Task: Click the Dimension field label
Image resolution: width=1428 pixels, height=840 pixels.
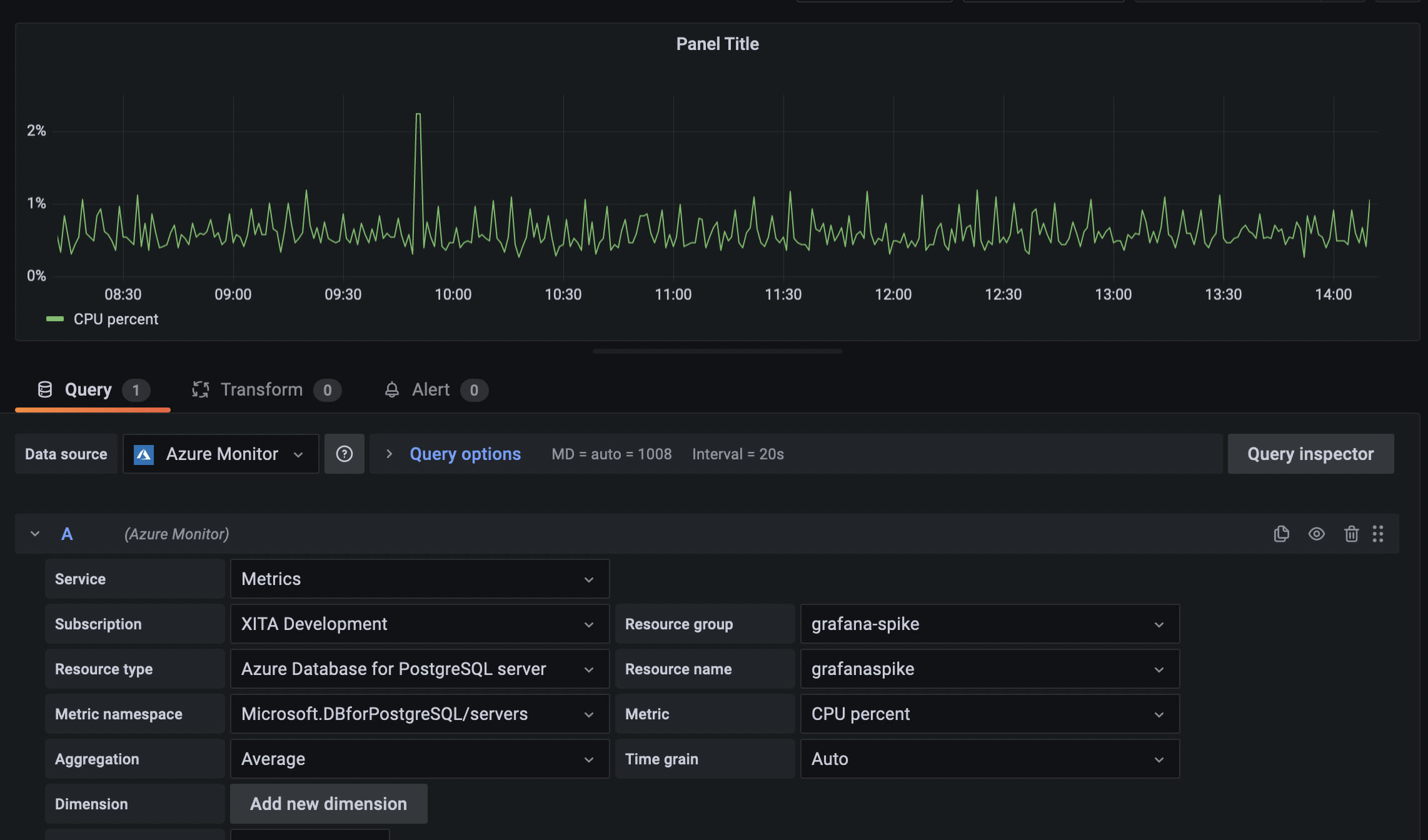Action: [134, 804]
